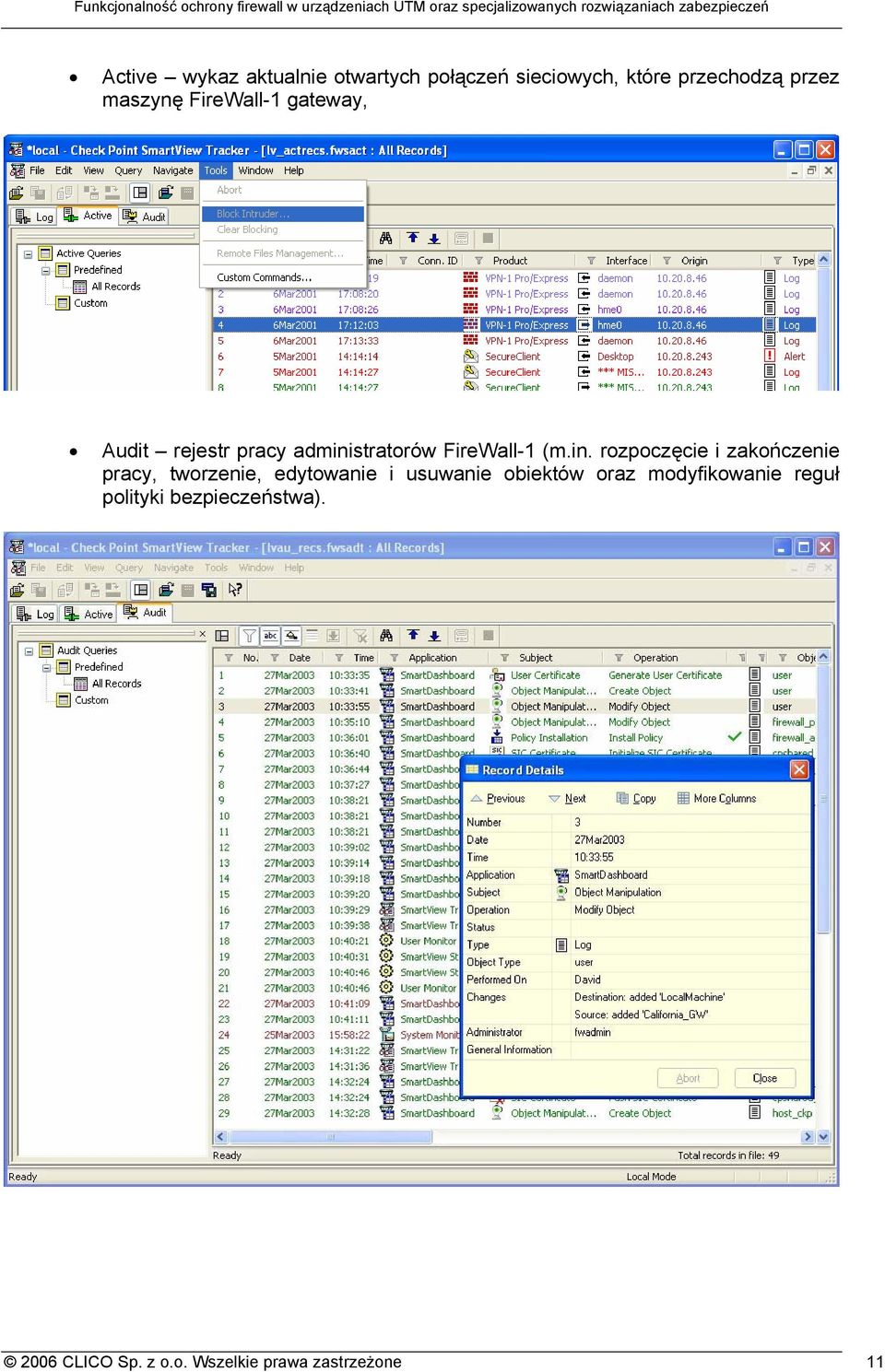Click the vertical scrollbar thumb of the audit list
Image resolution: width=885 pixels, height=1372 pixels.
click(x=823, y=798)
